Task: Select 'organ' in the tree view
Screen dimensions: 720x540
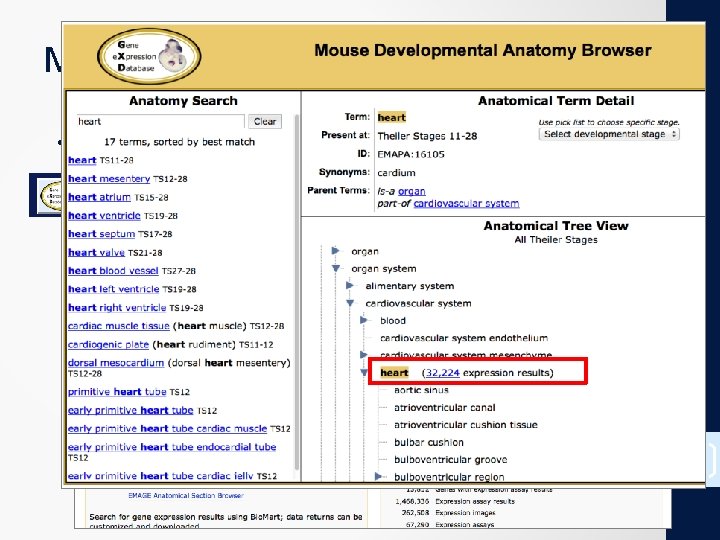Action: click(365, 252)
